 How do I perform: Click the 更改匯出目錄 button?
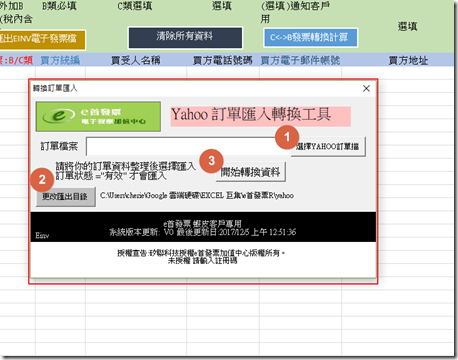pos(66,197)
